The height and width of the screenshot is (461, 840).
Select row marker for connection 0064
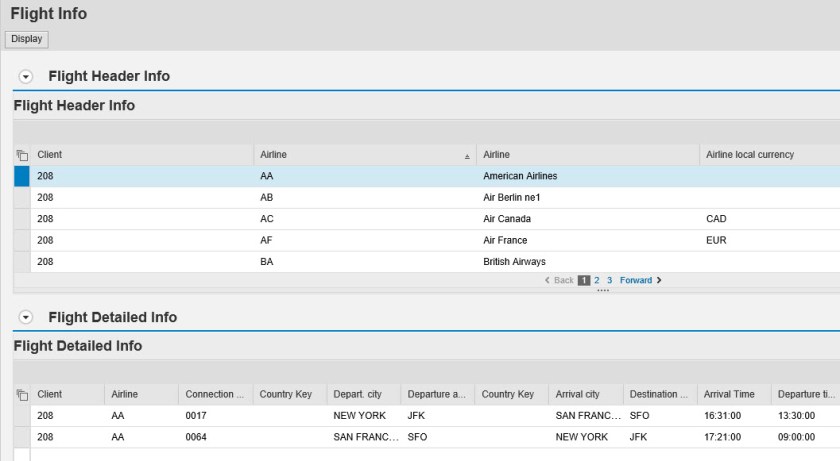(x=22, y=437)
